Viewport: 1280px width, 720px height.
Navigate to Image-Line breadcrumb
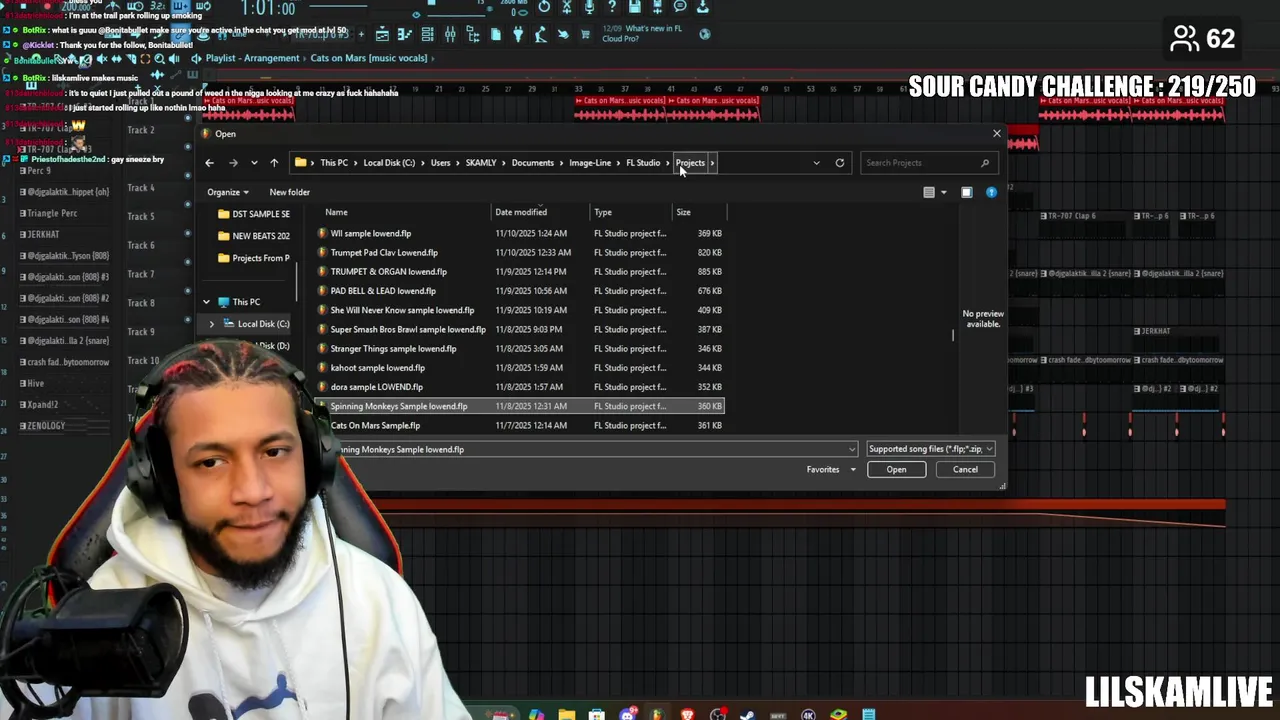click(590, 163)
